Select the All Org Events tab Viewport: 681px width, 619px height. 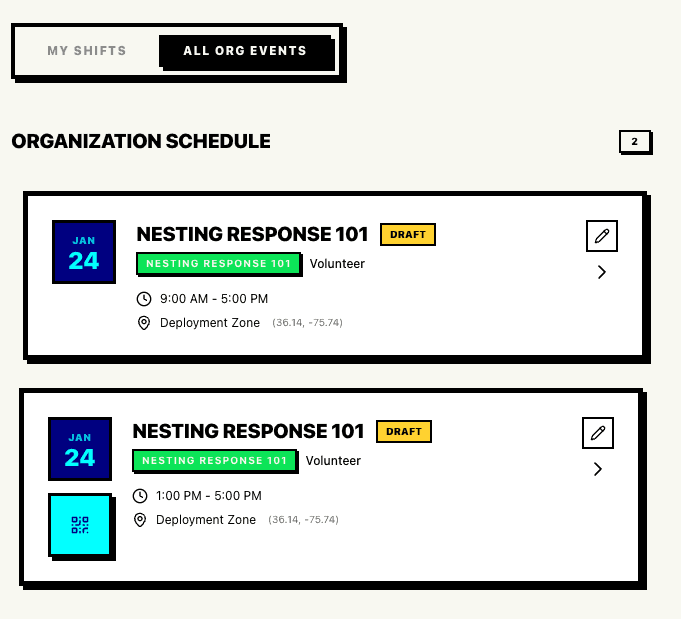coord(245,51)
